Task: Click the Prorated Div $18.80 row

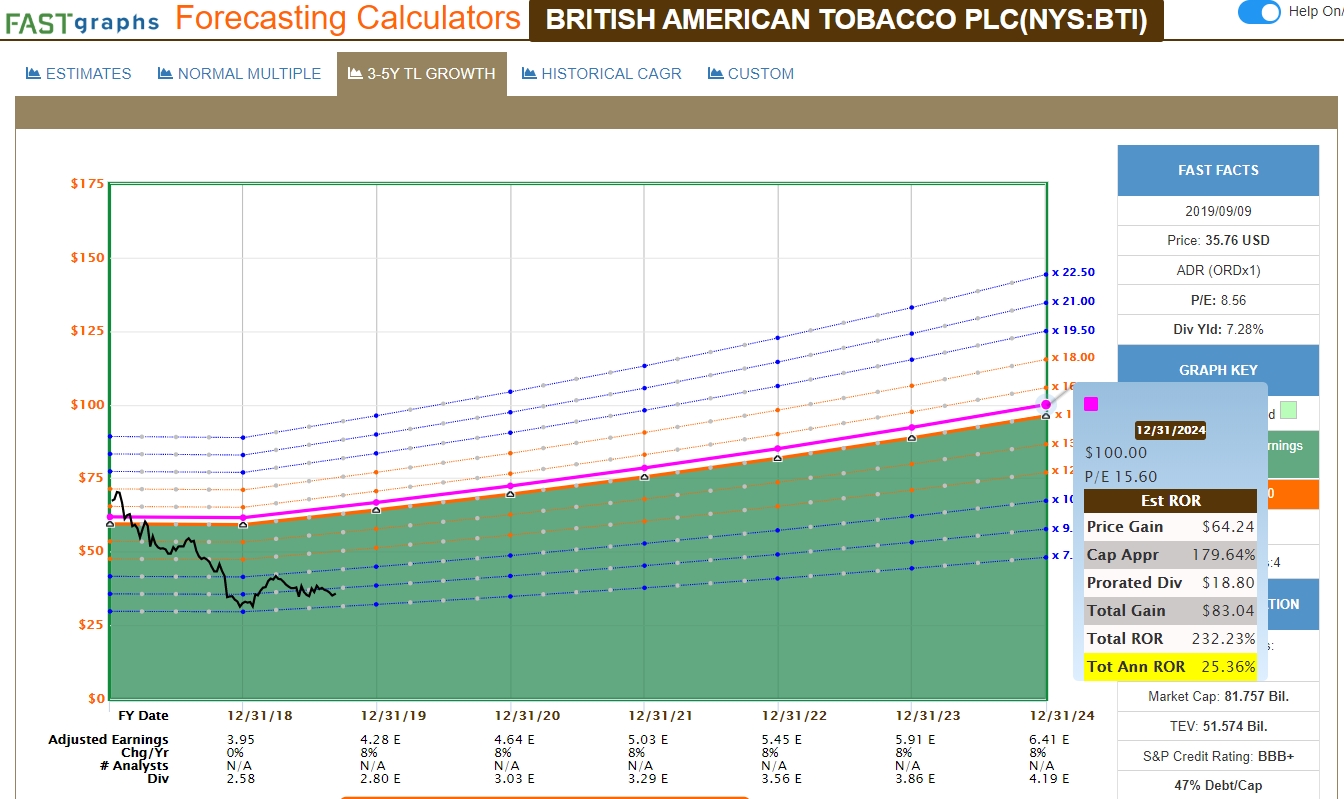Action: (x=1171, y=583)
